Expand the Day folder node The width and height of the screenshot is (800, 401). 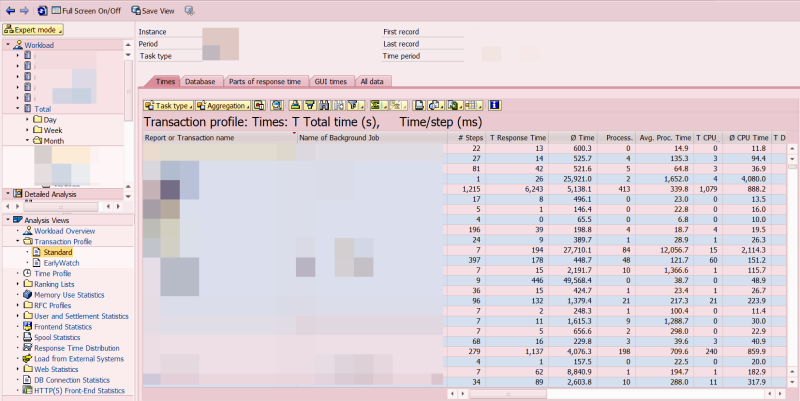point(28,119)
